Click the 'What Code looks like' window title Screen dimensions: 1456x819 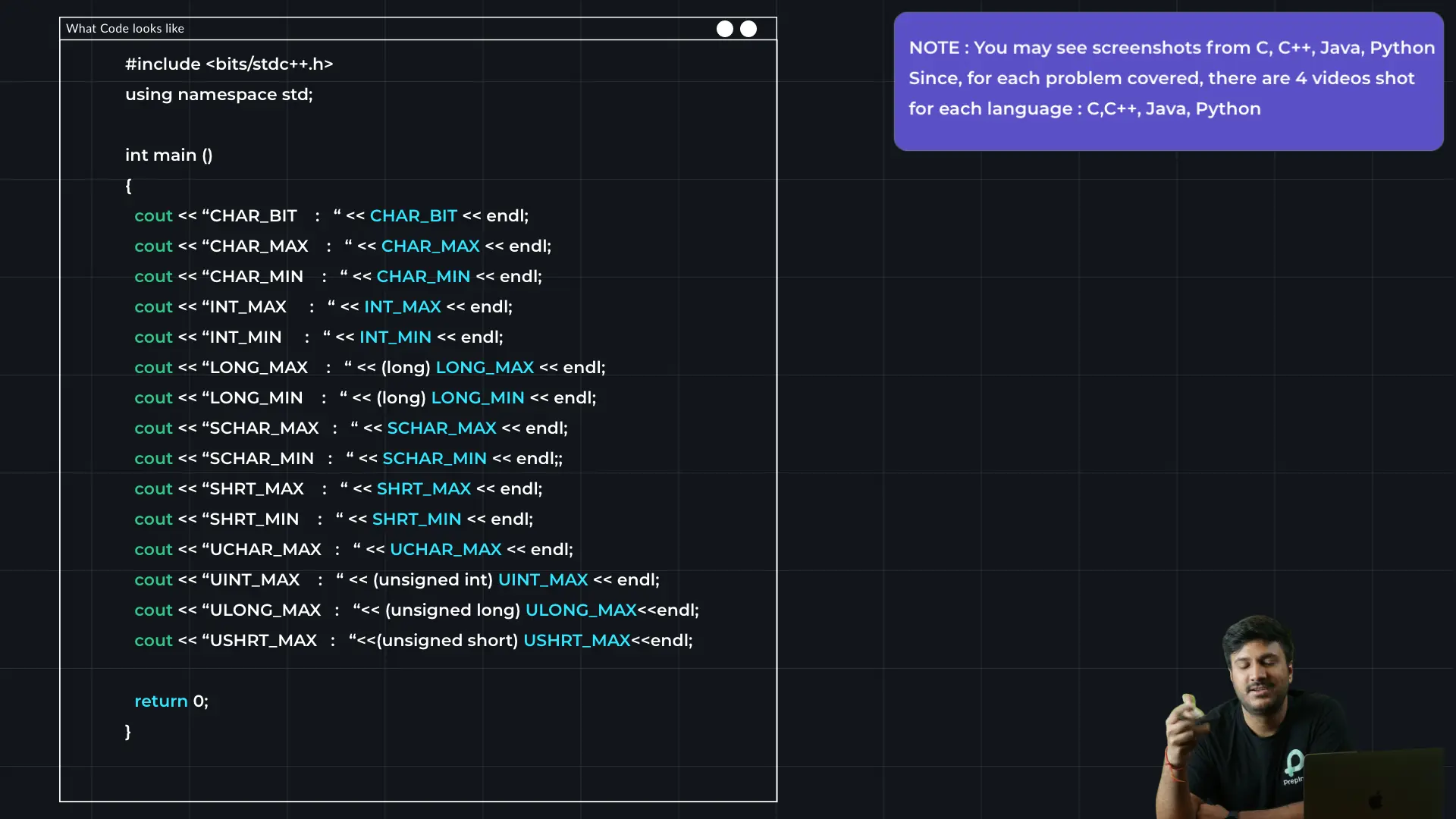click(125, 29)
